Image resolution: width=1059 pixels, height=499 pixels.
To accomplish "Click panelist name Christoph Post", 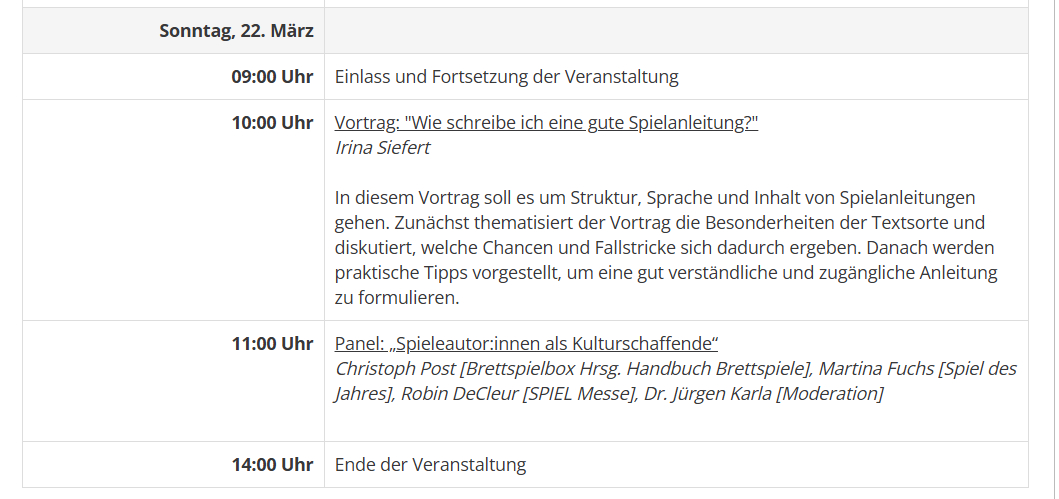I will pyautogui.click(x=395, y=369).
